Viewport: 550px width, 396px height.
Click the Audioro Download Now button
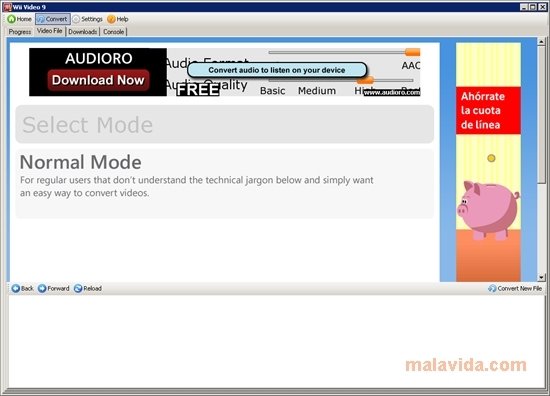coord(98,80)
